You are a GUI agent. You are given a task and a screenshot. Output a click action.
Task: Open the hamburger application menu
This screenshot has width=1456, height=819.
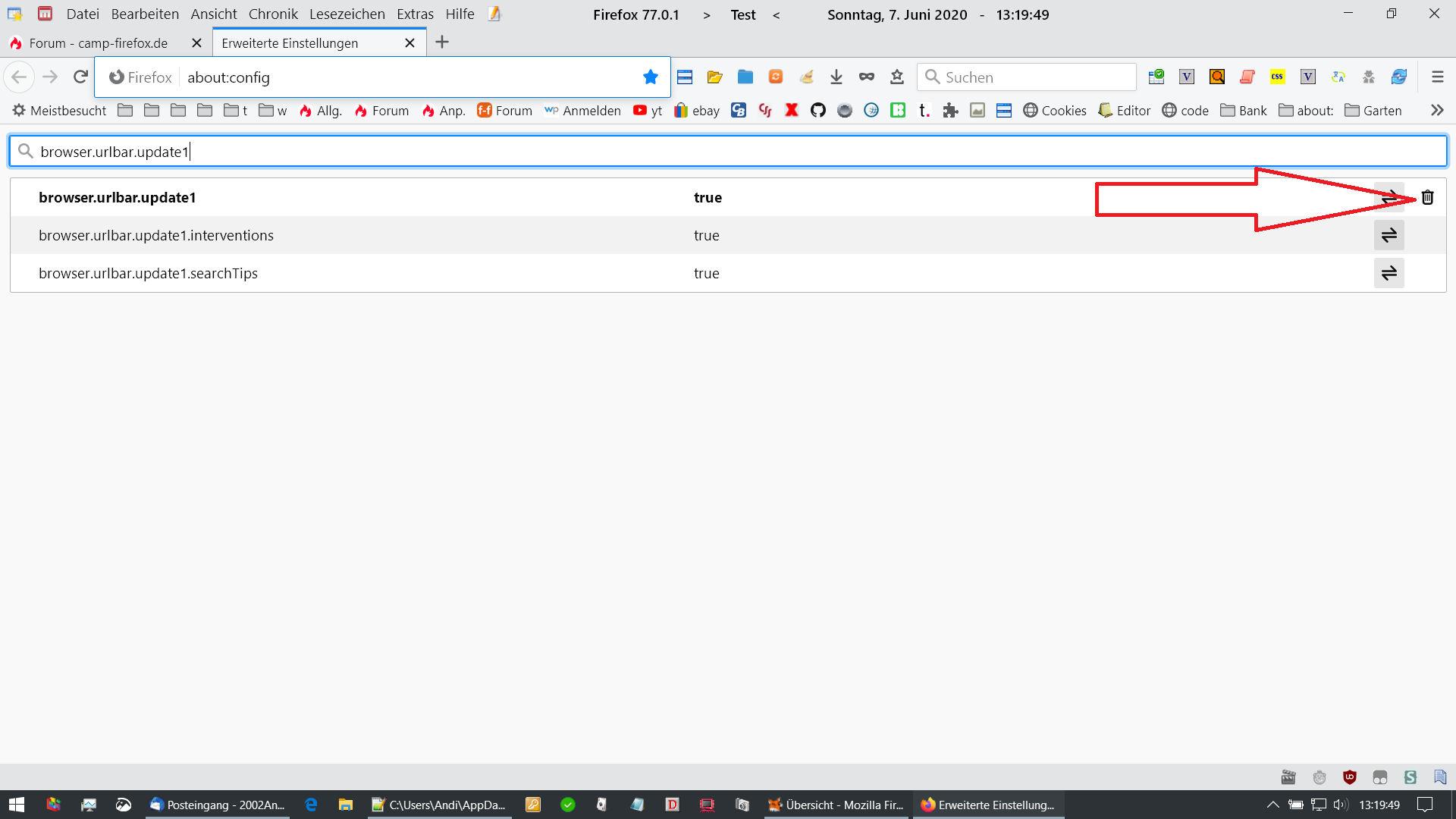[x=1437, y=77]
